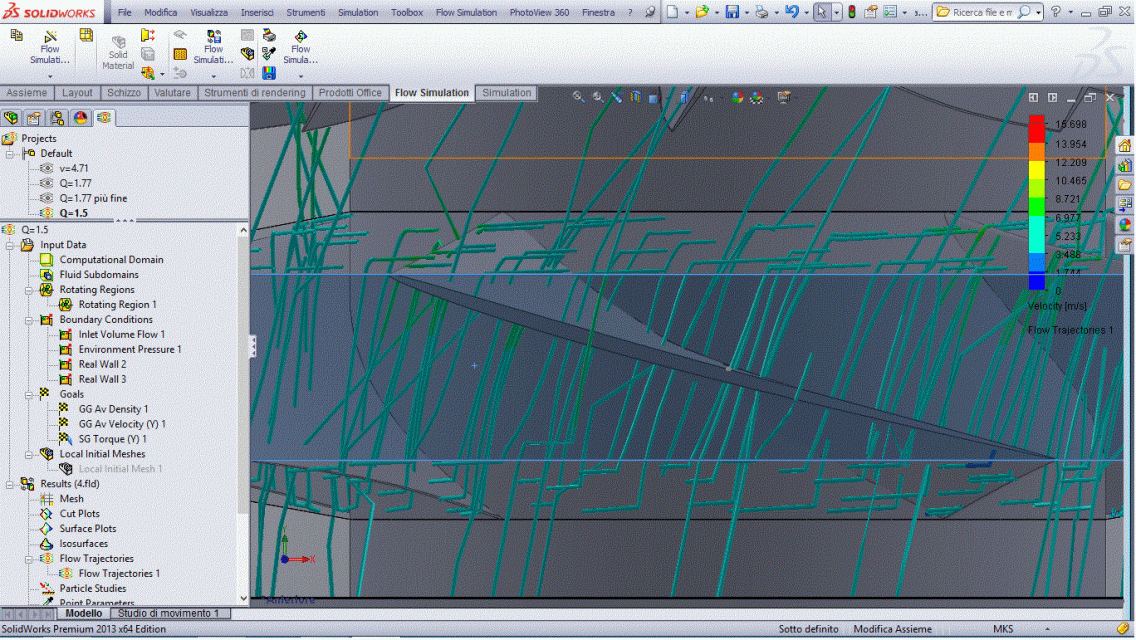Open the FeatureManager tree panel tab

[x=11, y=117]
